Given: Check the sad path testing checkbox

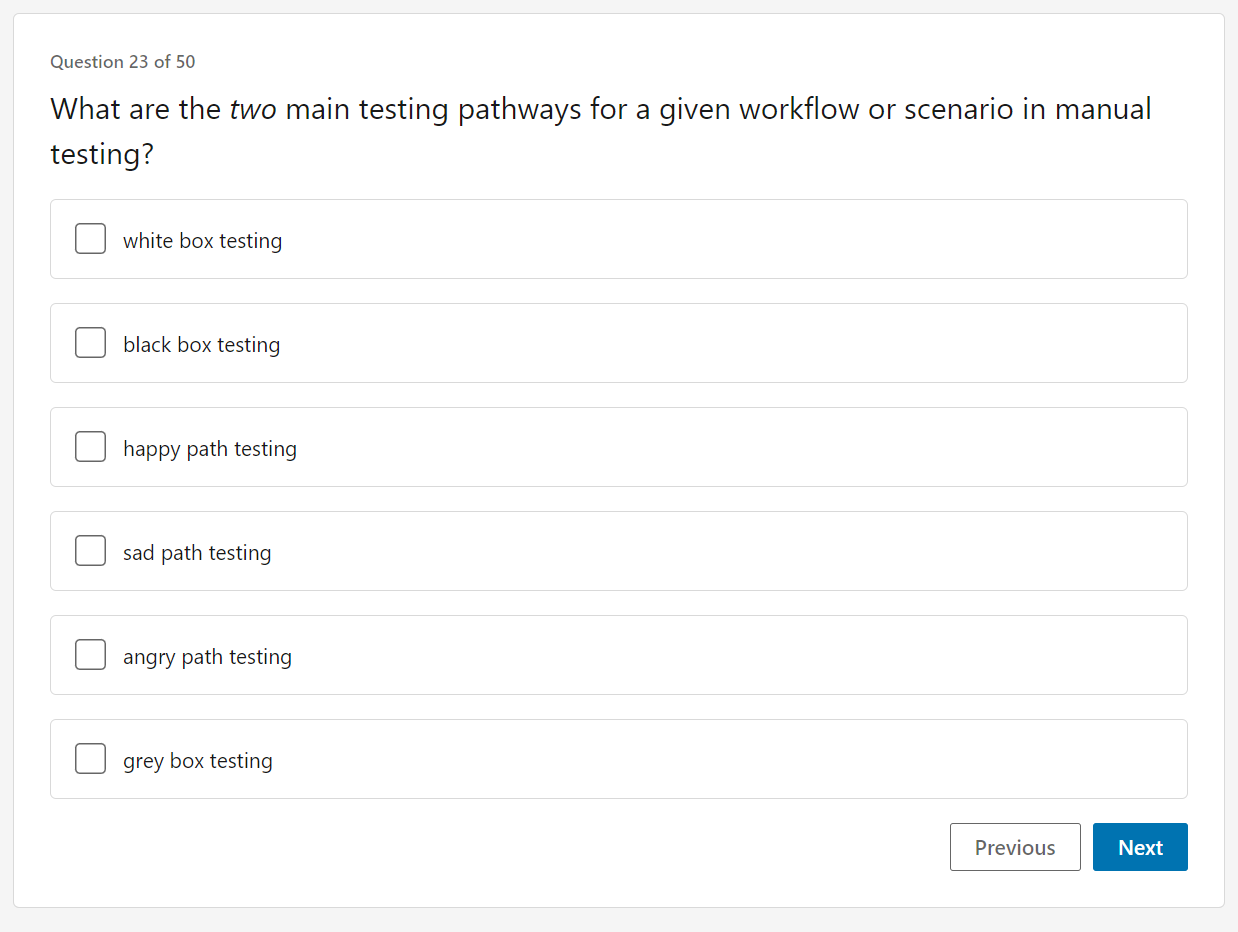Looking at the screenshot, I should coord(90,550).
